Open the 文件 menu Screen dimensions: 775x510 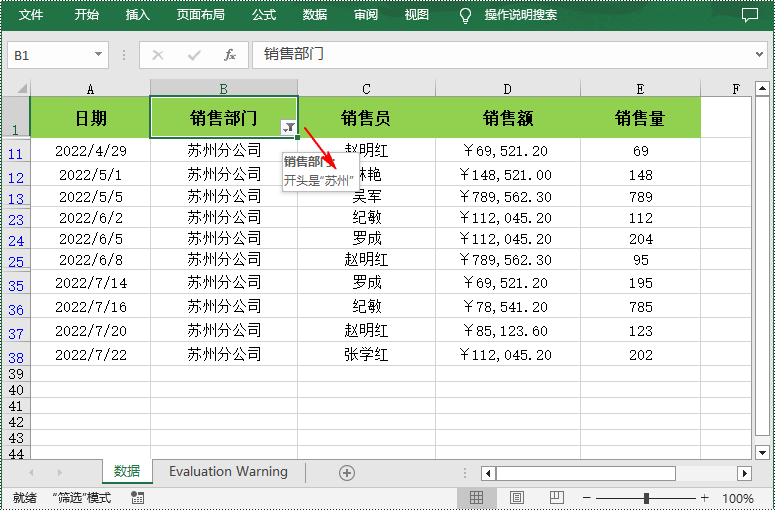pyautogui.click(x=31, y=15)
